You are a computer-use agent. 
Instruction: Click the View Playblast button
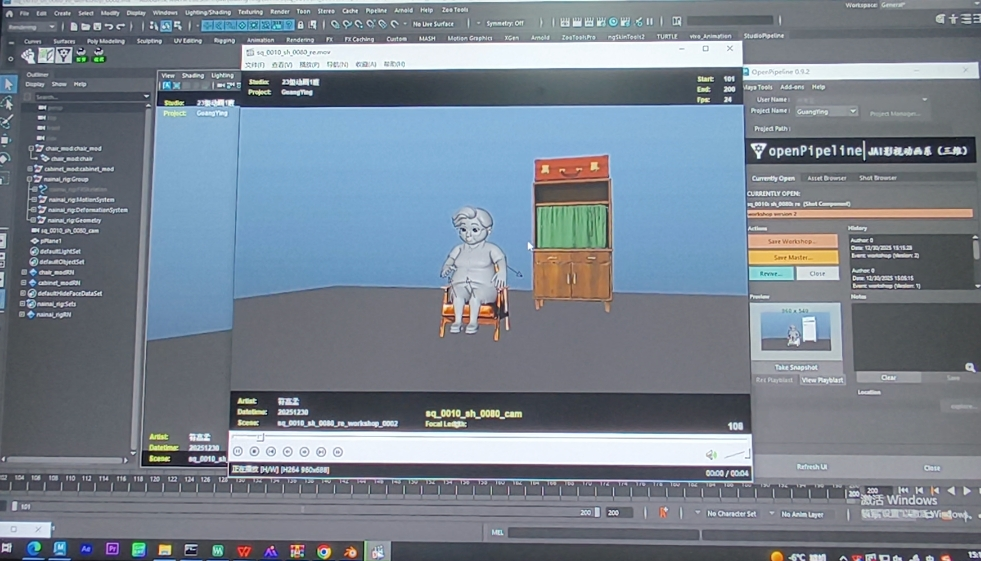(822, 380)
